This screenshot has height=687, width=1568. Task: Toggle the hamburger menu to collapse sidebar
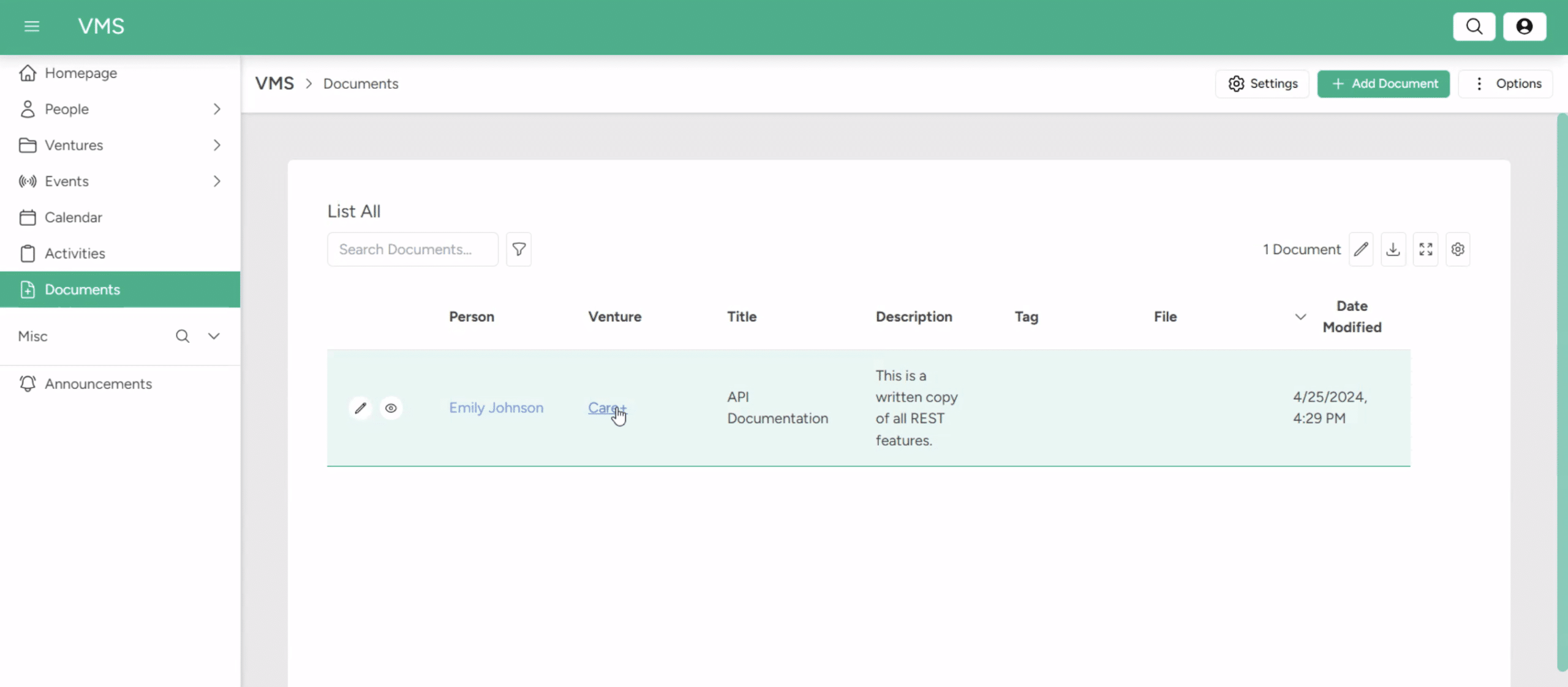pos(32,26)
